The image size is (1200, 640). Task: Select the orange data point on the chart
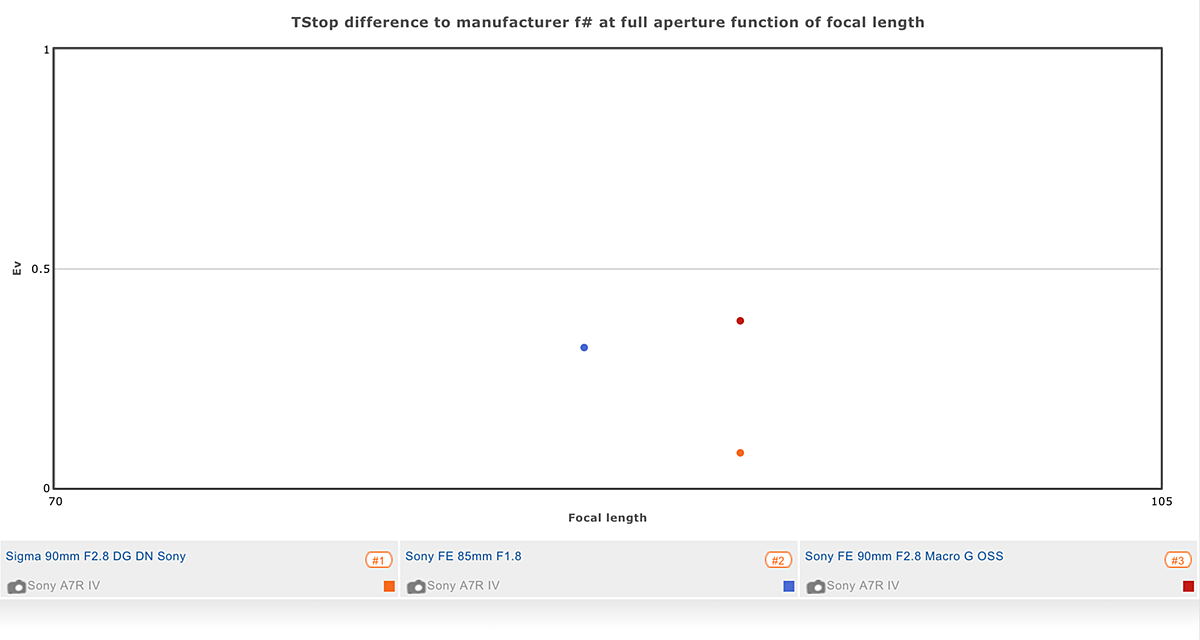[740, 453]
